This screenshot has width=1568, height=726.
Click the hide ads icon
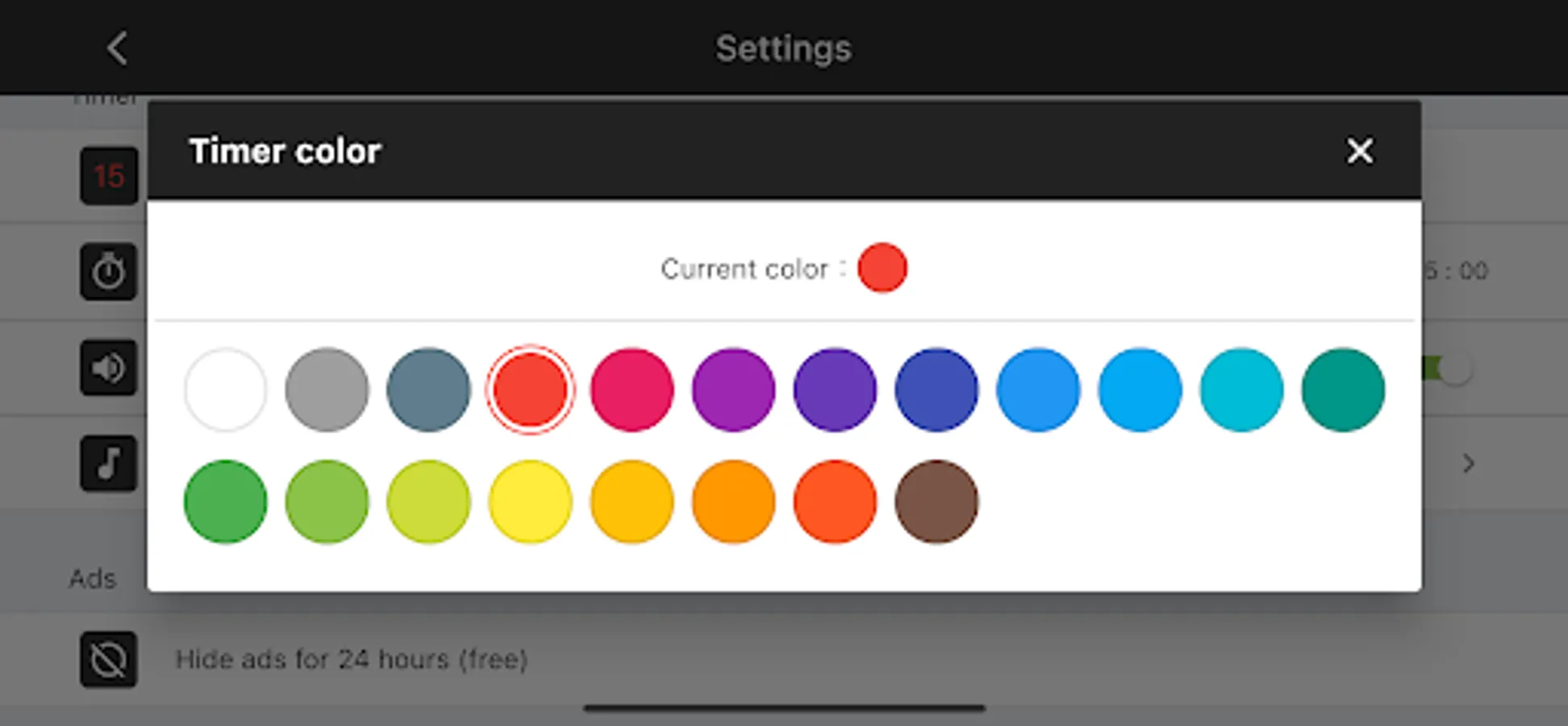coord(108,659)
